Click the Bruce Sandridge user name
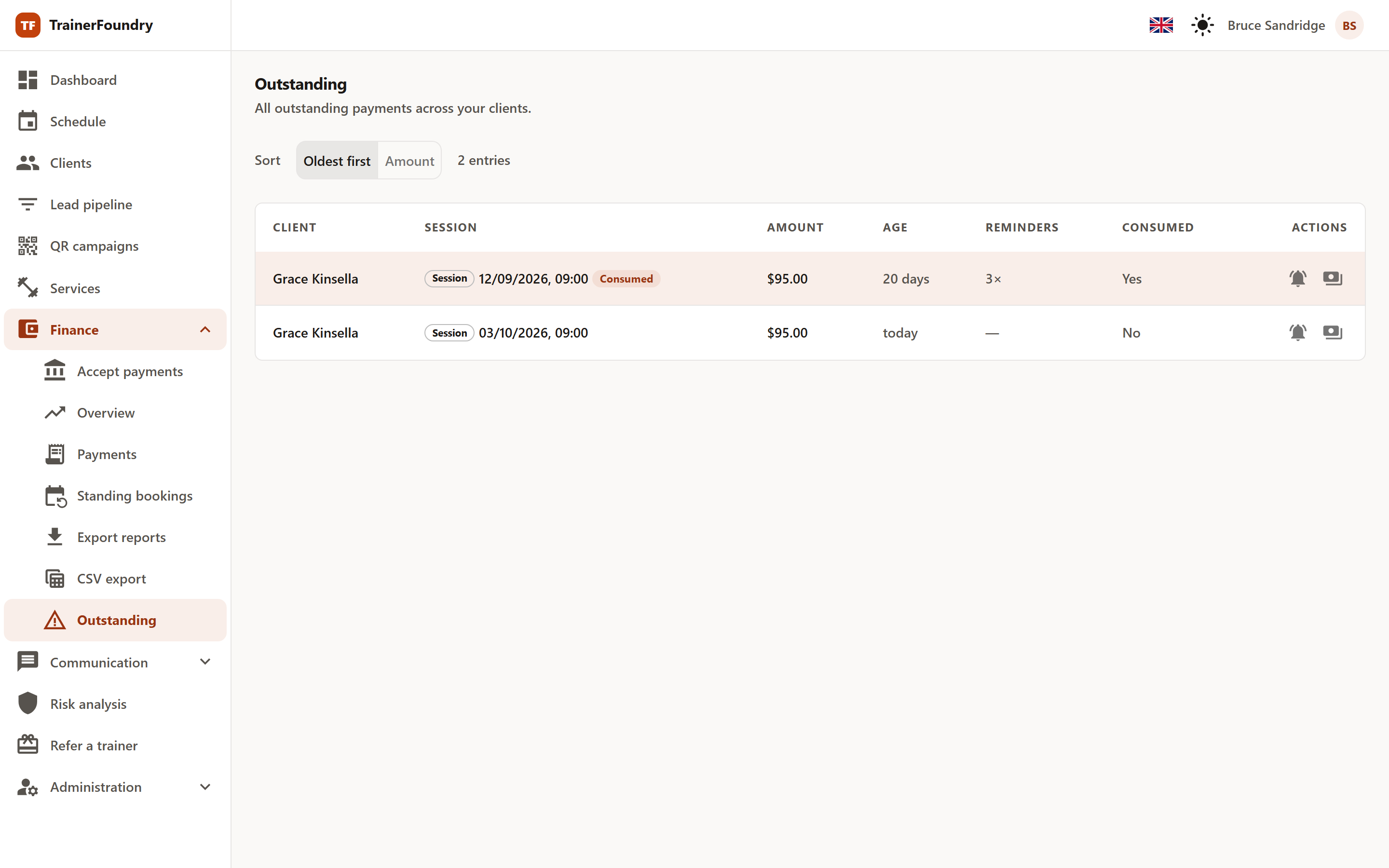 coord(1276,25)
